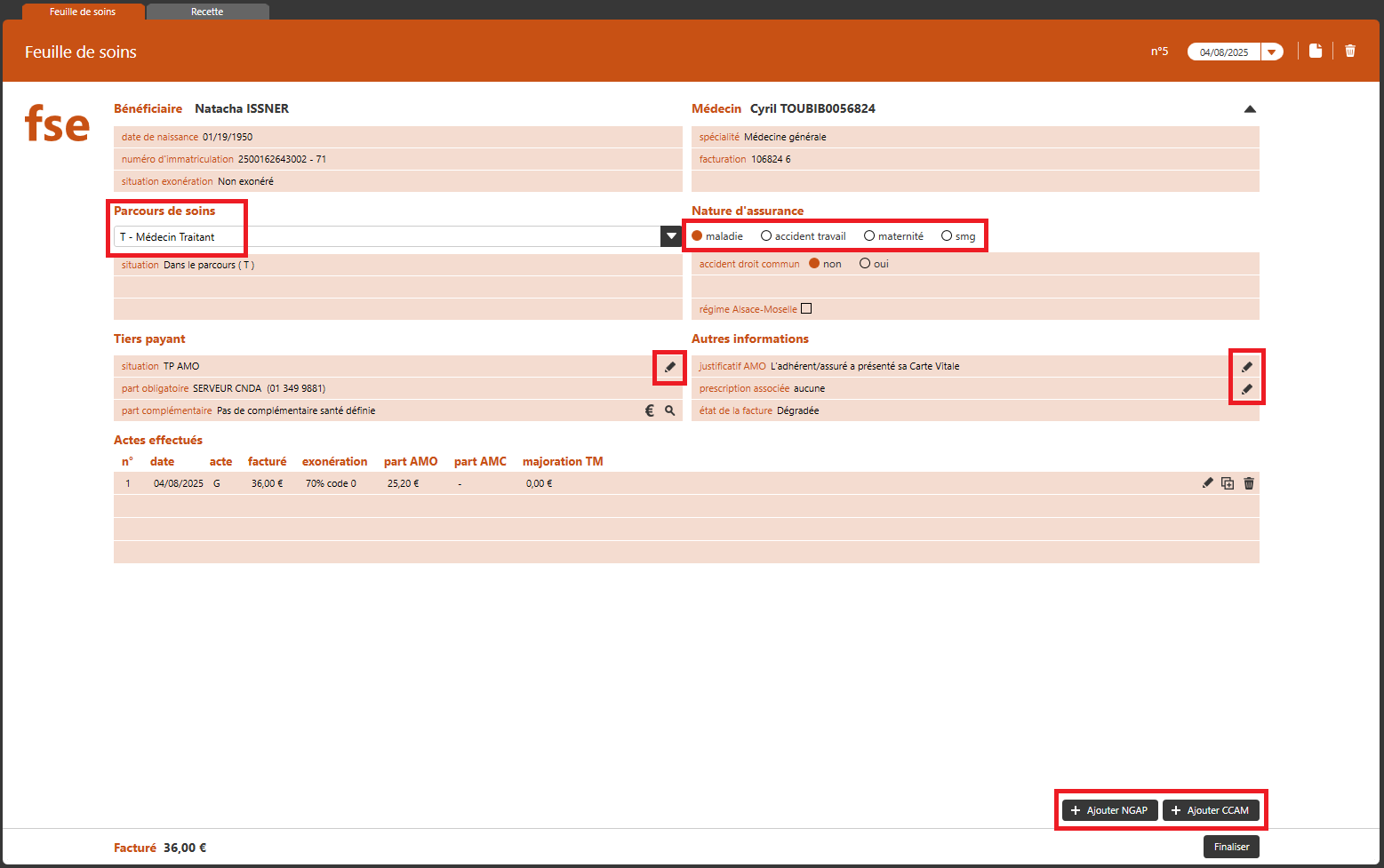Collapse the Médecin section with the arrow
Viewport: 1384px width, 868px height.
pos(1250,109)
